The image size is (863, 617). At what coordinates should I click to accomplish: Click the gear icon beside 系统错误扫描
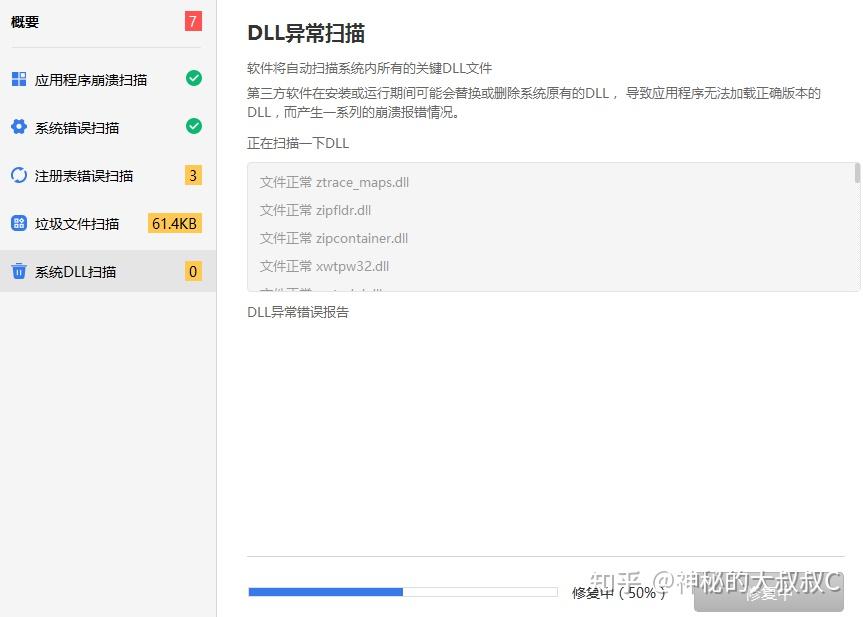coord(20,126)
